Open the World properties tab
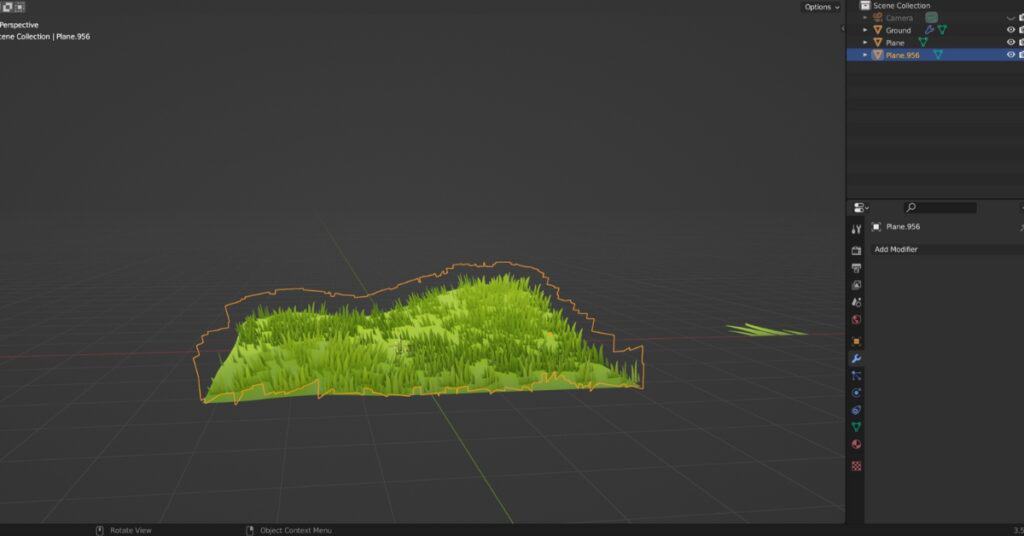The image size is (1024, 536). pyautogui.click(x=856, y=320)
